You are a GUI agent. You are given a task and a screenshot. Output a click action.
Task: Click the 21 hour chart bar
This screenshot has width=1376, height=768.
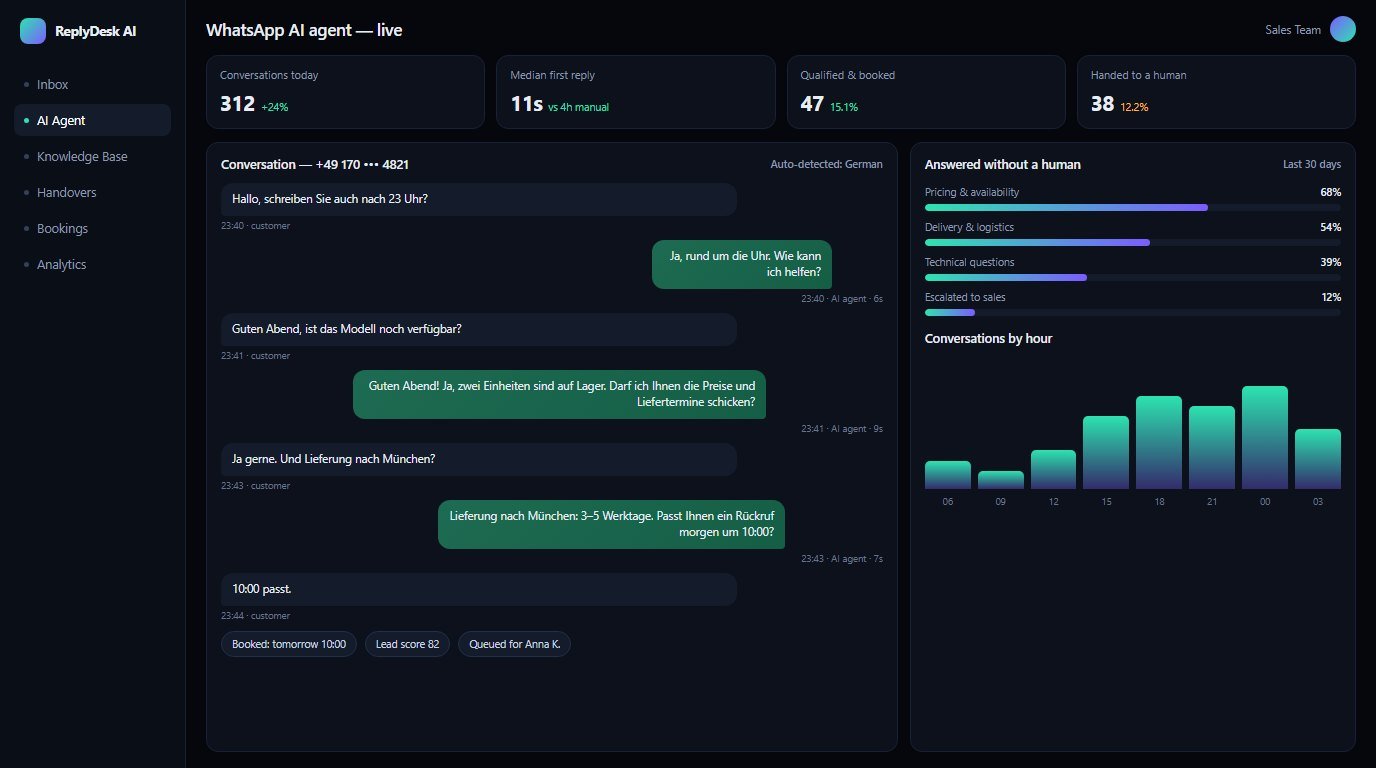click(x=1212, y=447)
